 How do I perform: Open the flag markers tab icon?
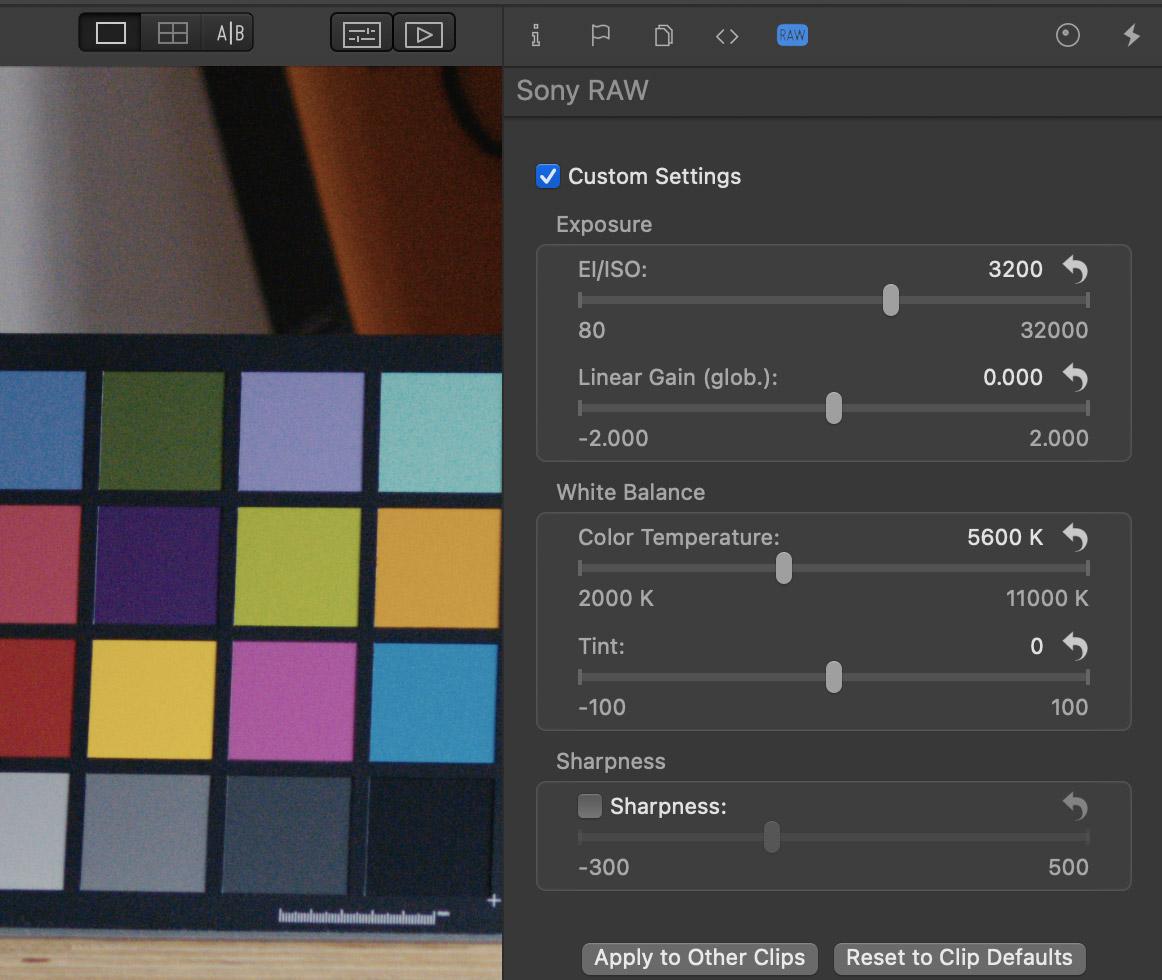600,35
